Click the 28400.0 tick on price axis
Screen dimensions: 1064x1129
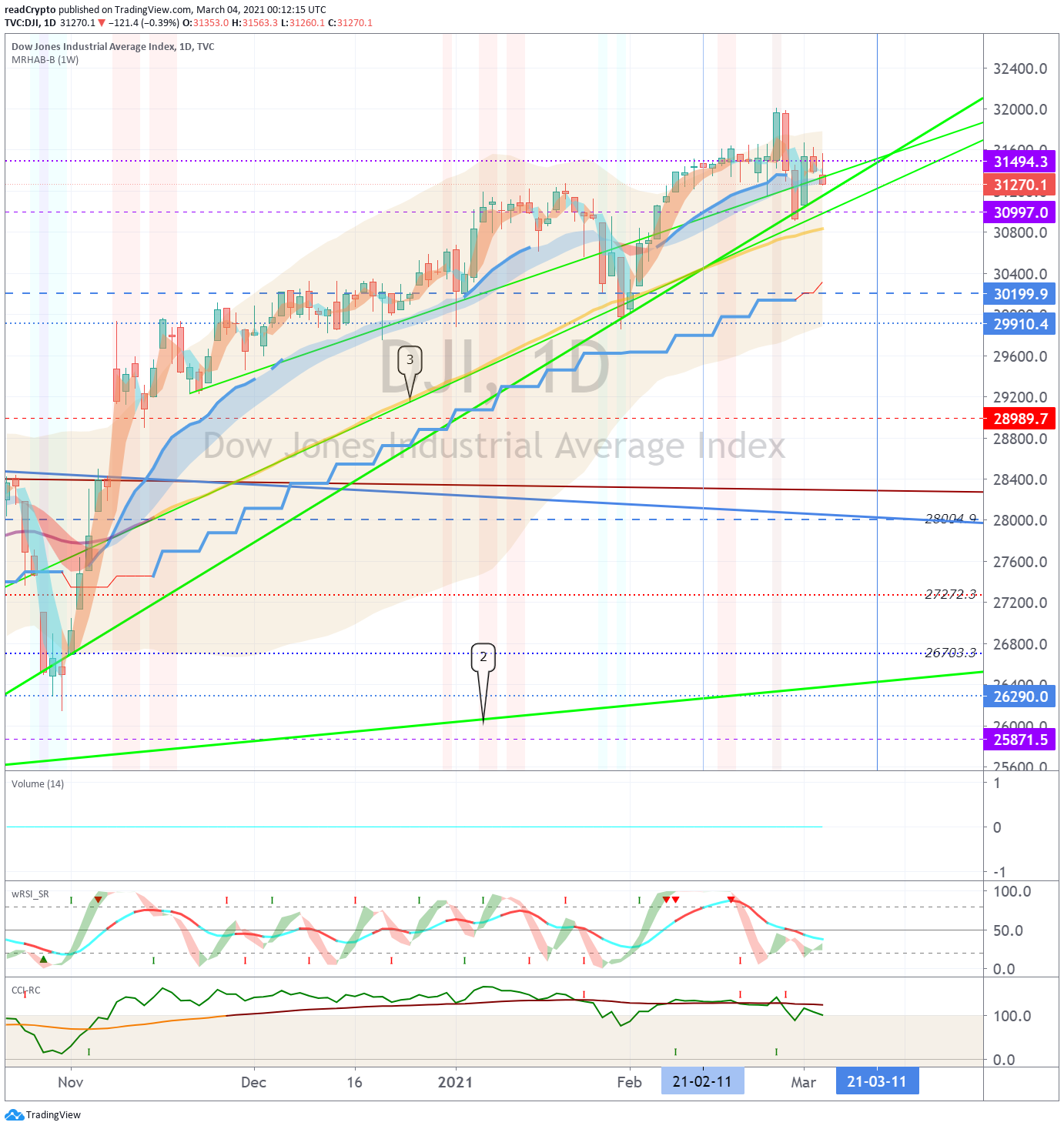click(x=1020, y=479)
